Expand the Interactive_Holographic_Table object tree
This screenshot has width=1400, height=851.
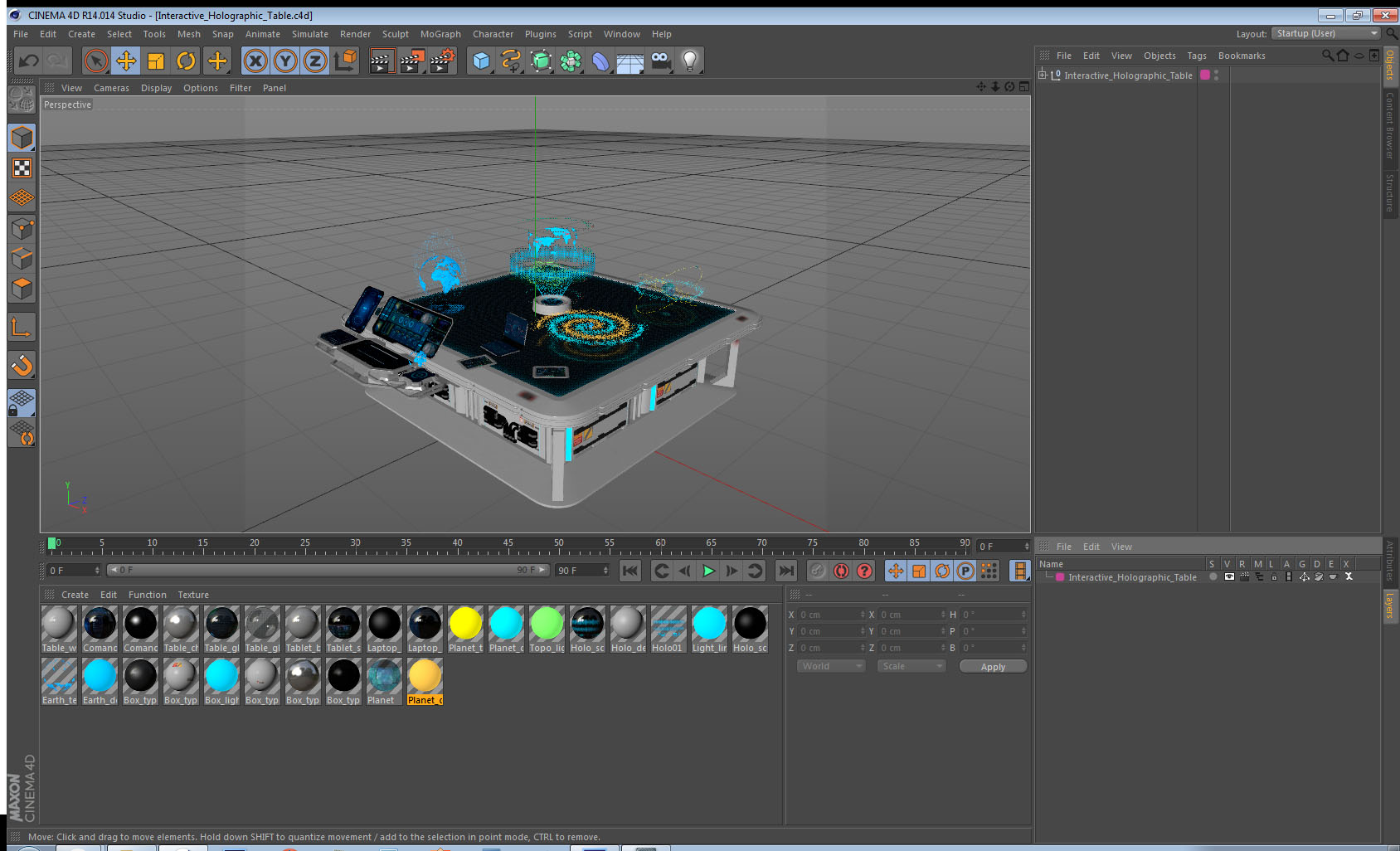click(1043, 75)
